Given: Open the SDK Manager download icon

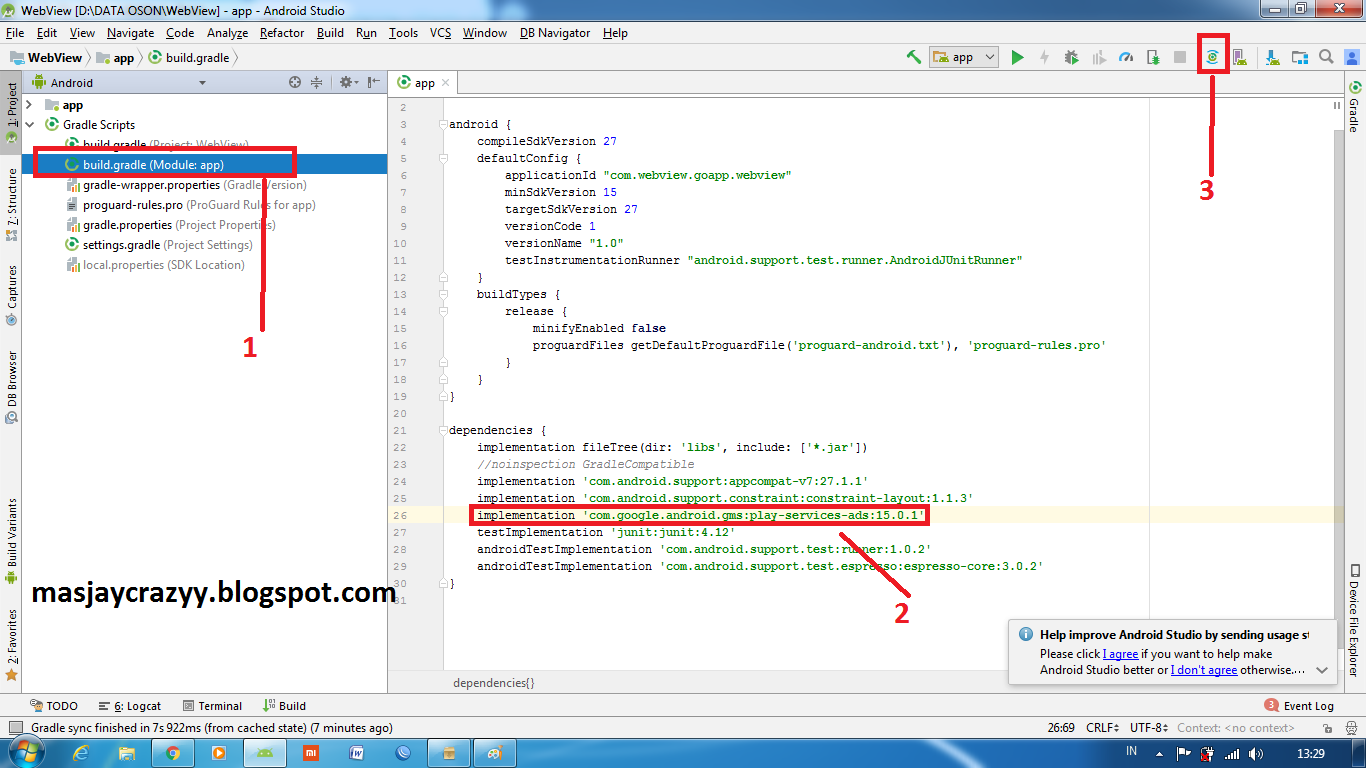Looking at the screenshot, I should (1273, 58).
